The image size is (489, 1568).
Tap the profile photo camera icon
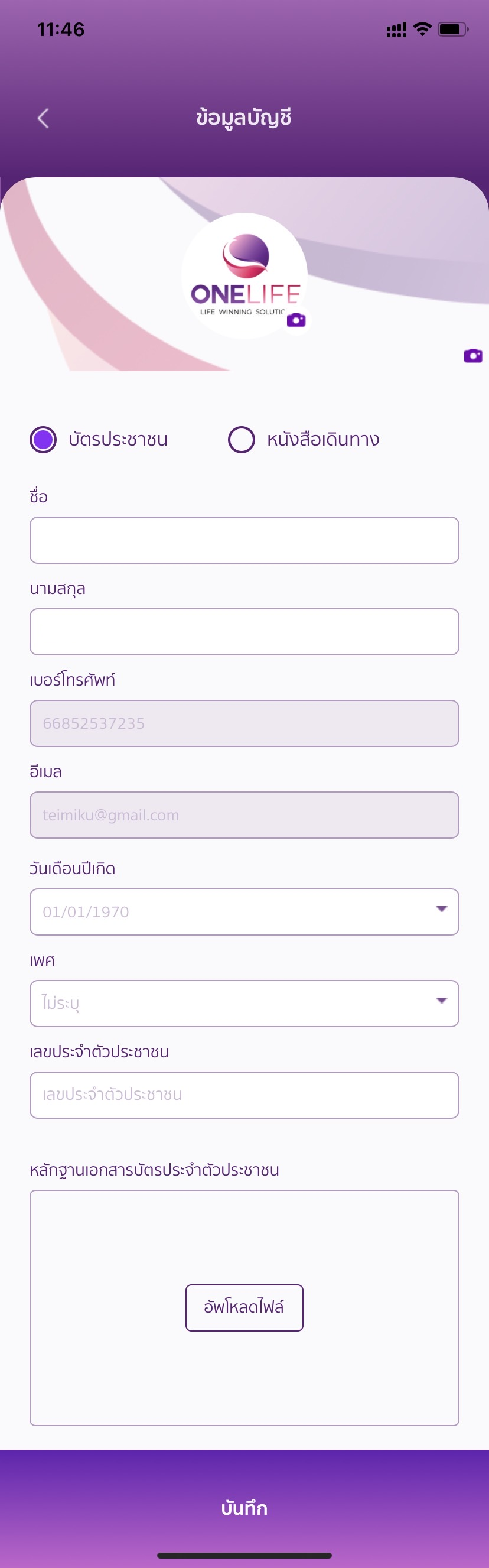pyautogui.click(x=296, y=320)
